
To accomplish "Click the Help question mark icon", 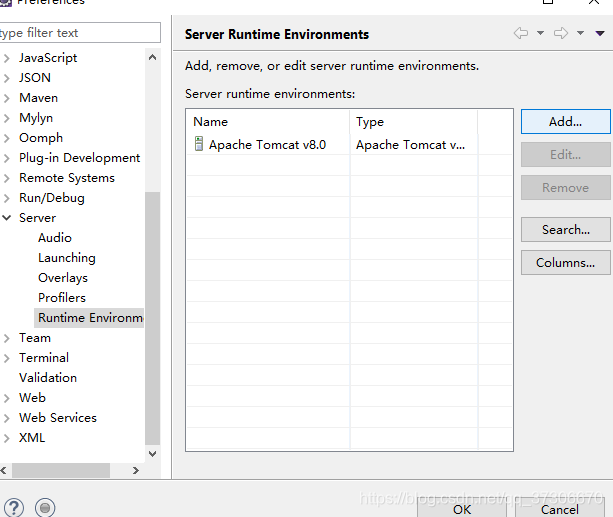I will coord(14,508).
